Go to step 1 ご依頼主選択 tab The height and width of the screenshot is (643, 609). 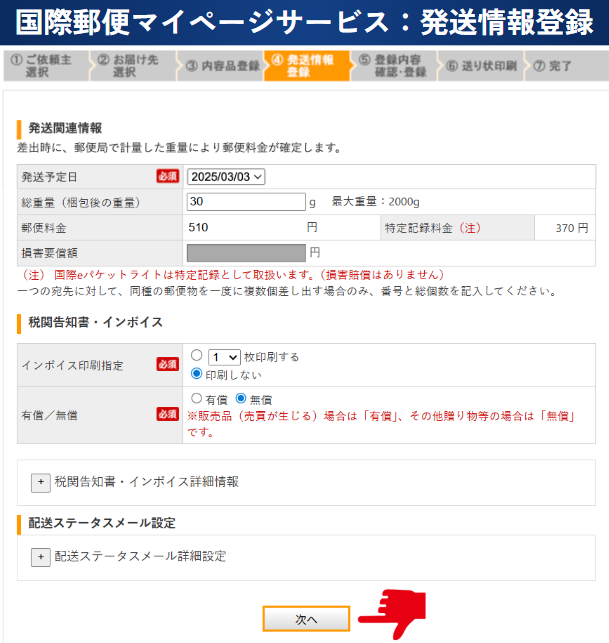click(x=44, y=66)
